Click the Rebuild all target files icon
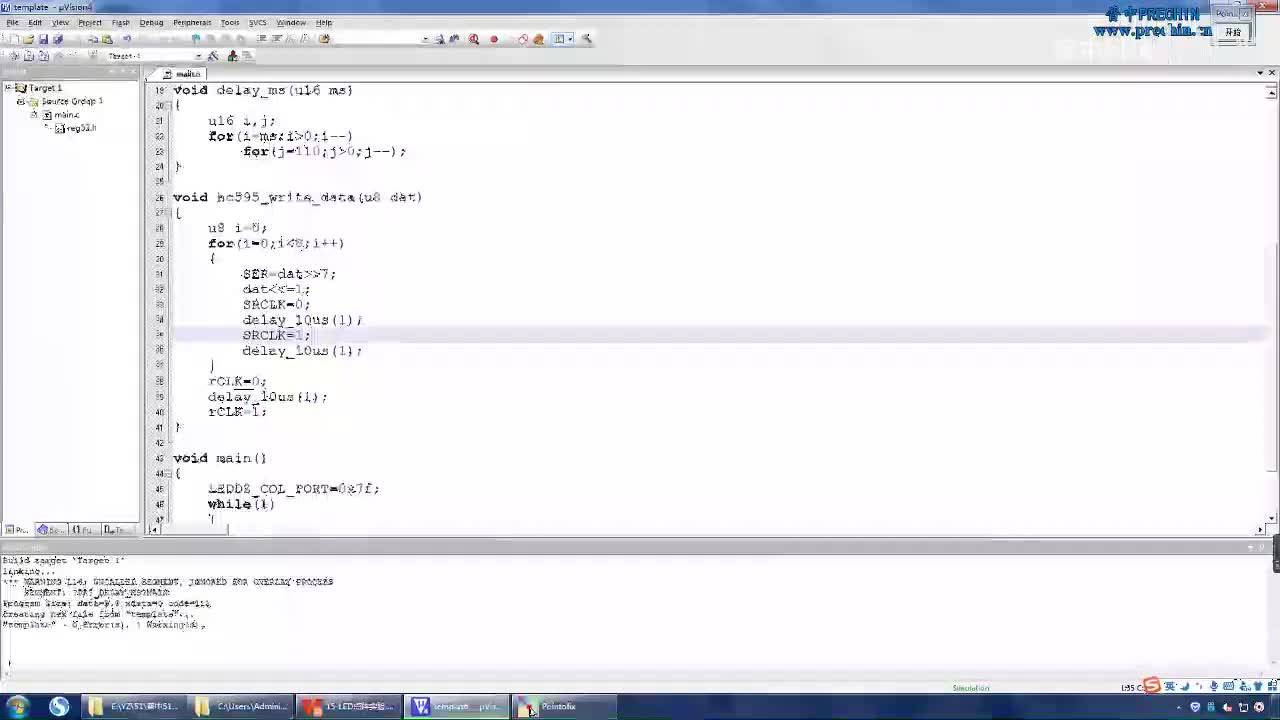 tap(44, 56)
